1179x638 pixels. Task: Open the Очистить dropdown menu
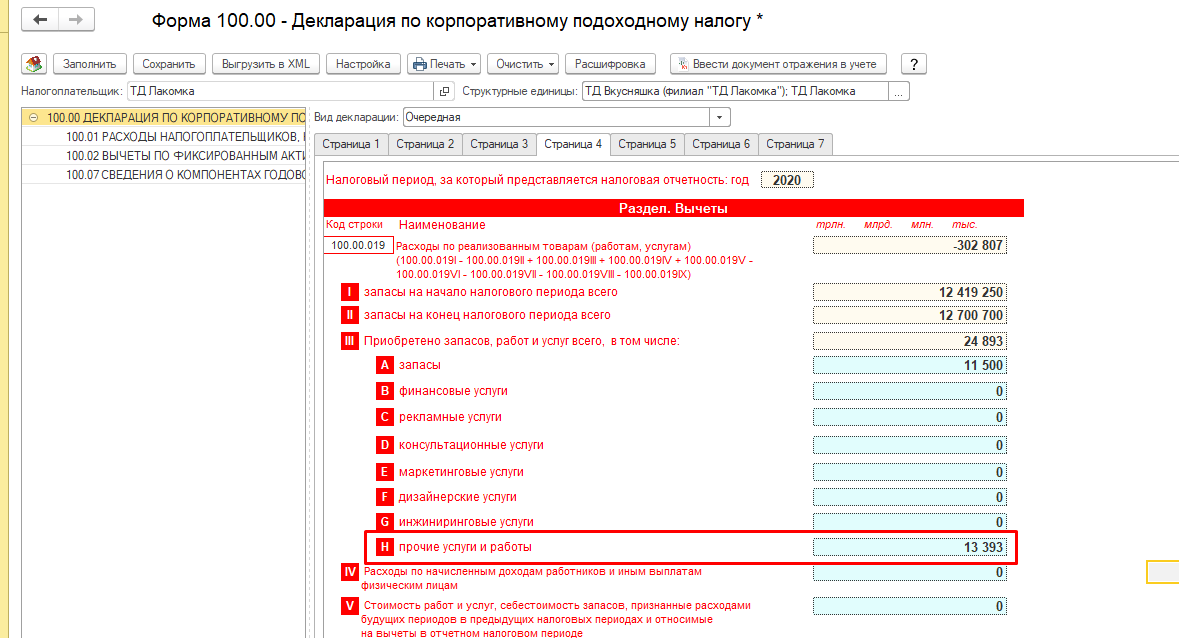[523, 64]
